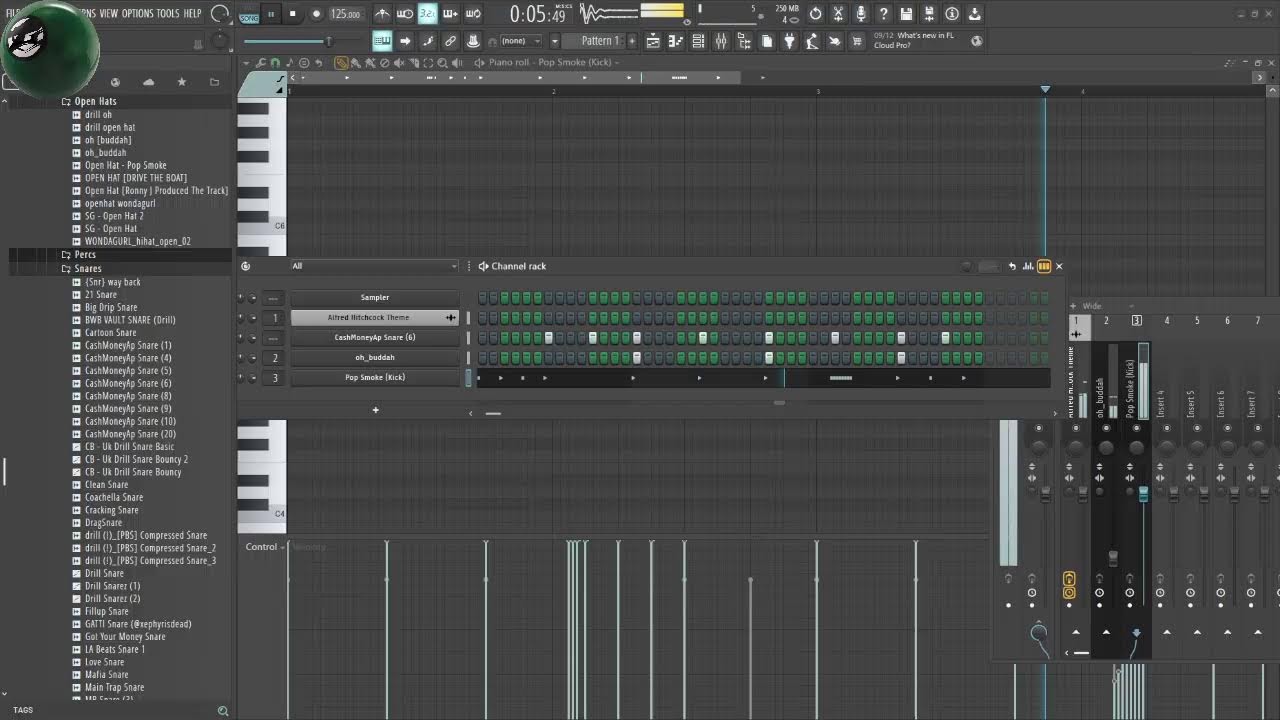Open the Plugin picker plug icon
Screen dimensions: 1280x720
tap(789, 41)
